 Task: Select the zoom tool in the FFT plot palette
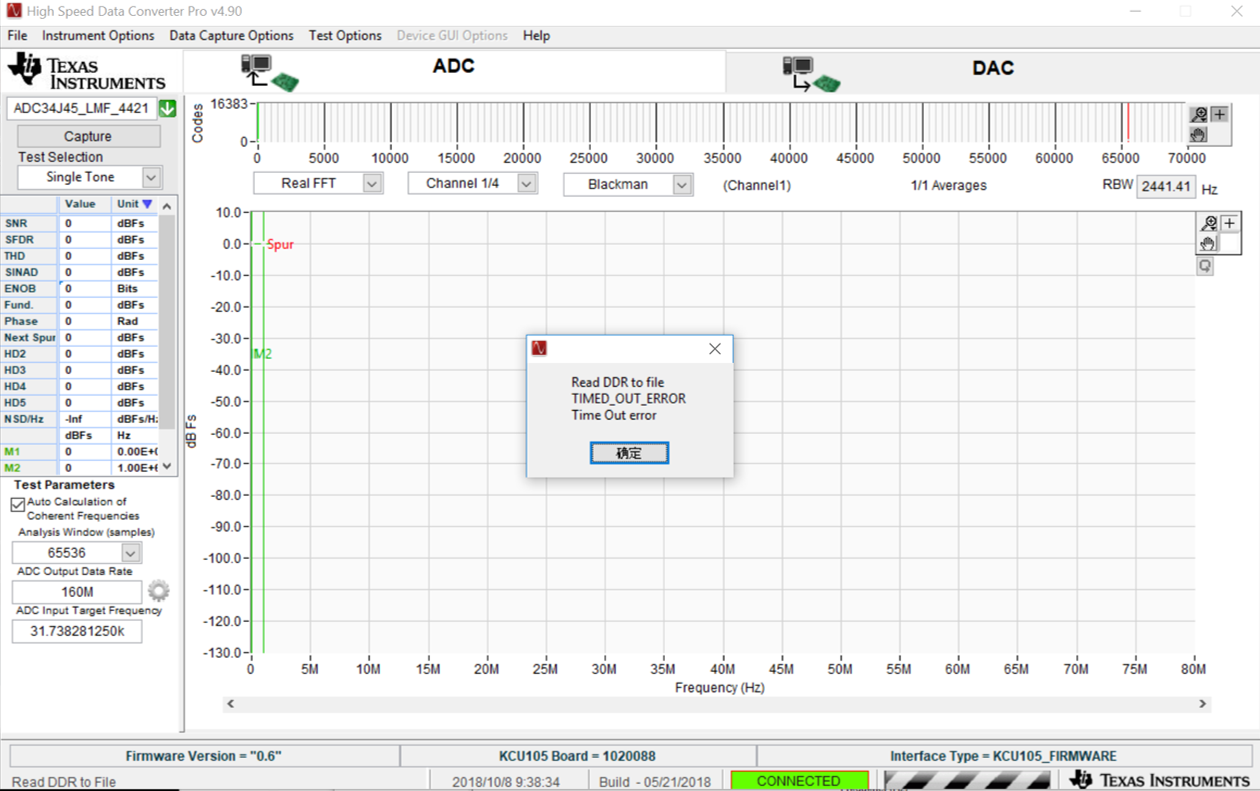coord(1209,224)
